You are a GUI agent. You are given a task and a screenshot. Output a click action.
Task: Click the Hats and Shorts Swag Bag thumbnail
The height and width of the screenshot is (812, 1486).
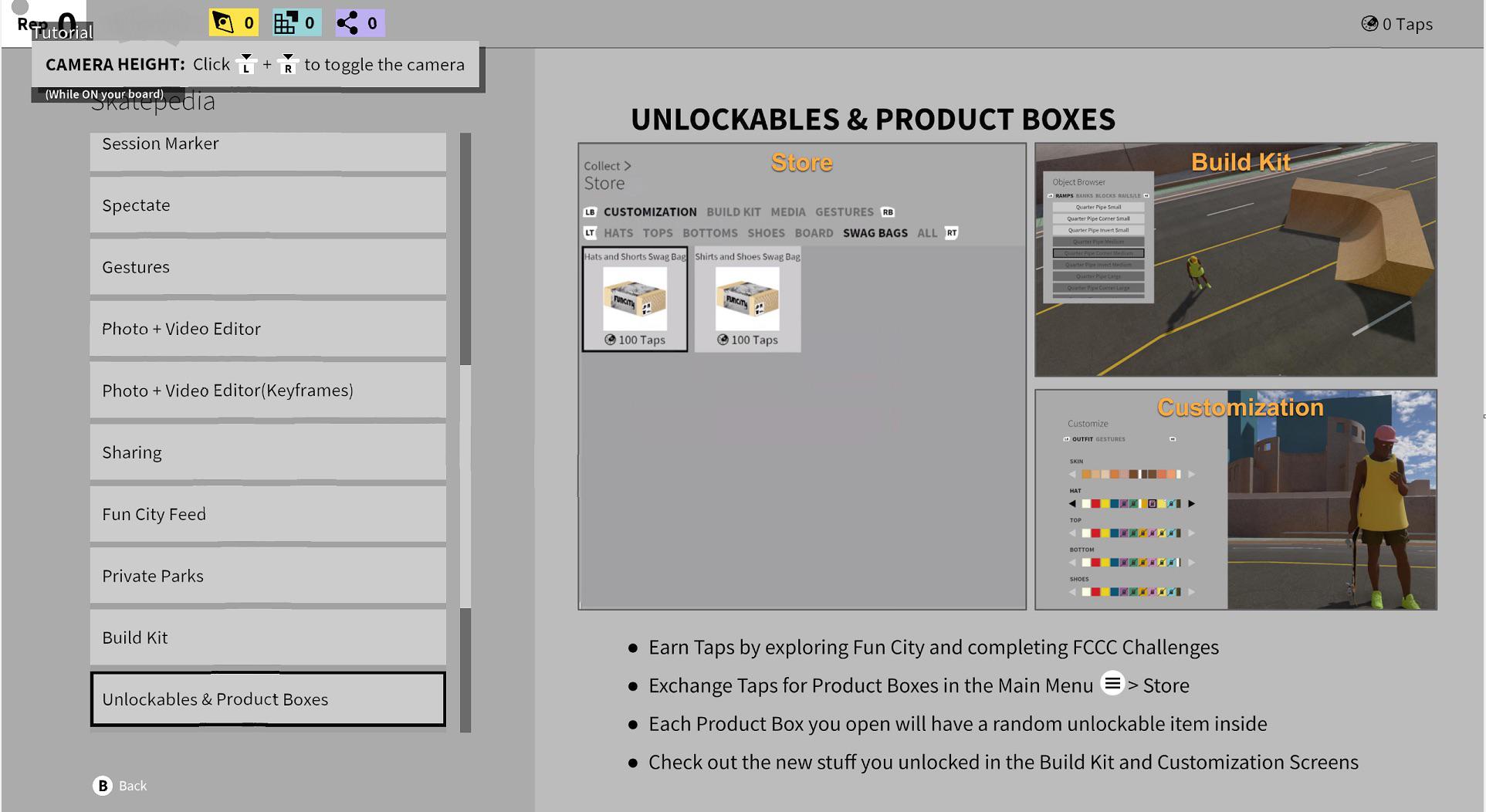coord(635,299)
